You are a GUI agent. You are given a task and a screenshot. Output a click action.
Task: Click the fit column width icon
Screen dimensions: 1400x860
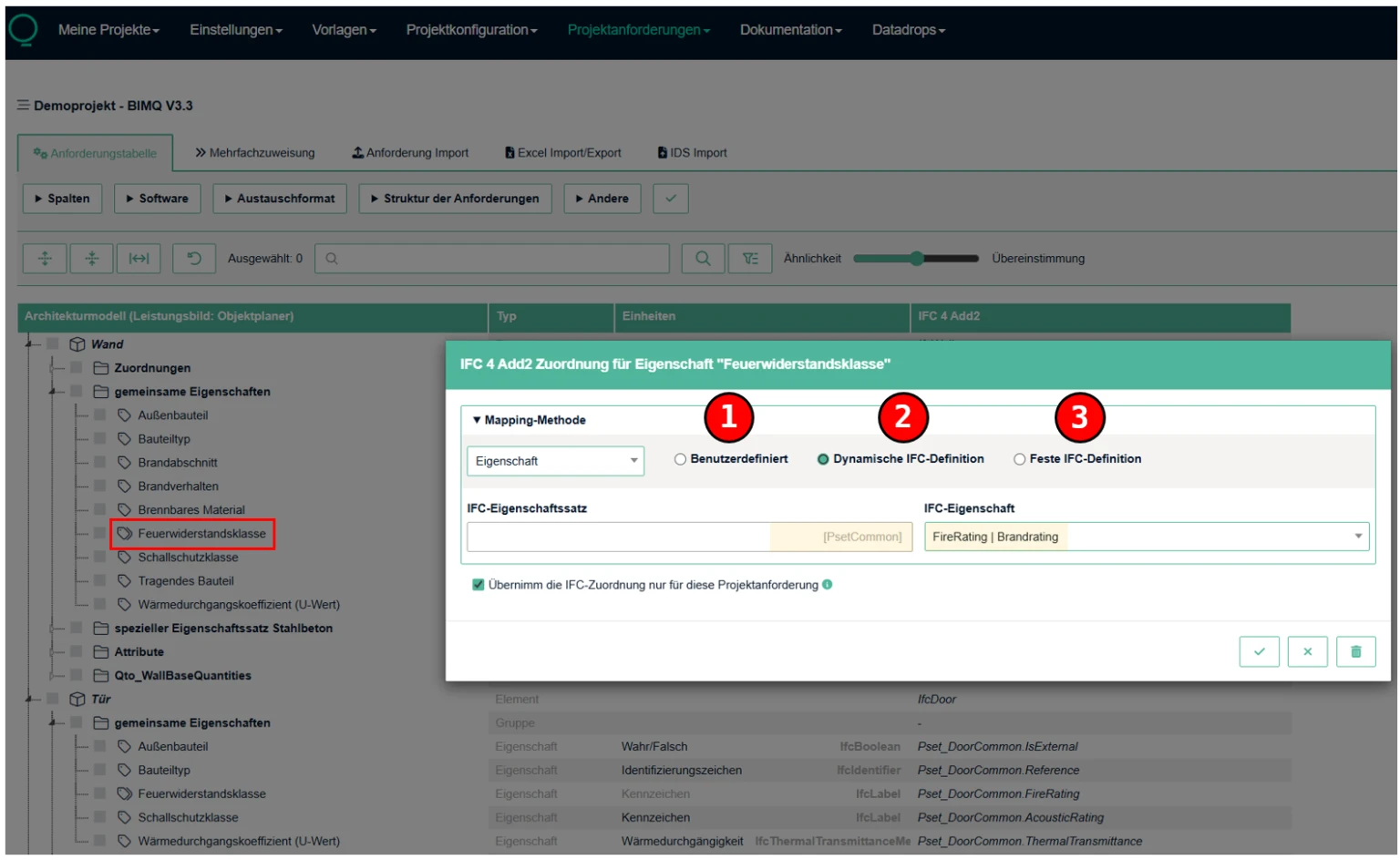[139, 259]
